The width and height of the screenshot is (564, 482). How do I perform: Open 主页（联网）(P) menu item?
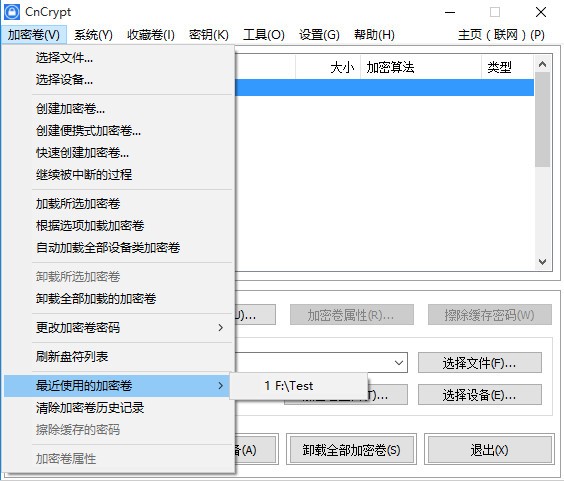click(501, 35)
